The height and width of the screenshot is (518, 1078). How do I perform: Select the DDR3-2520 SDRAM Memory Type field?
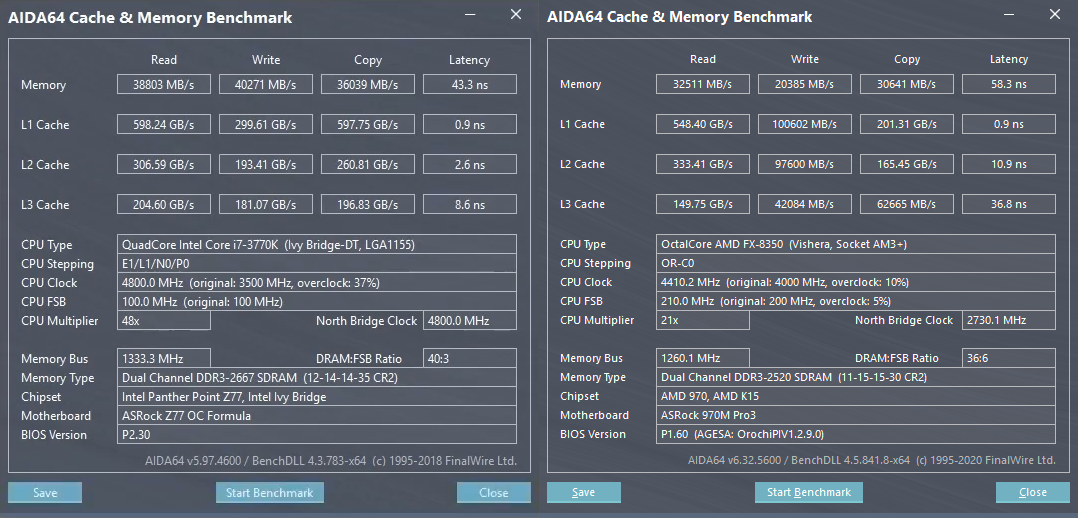pyautogui.click(x=856, y=377)
